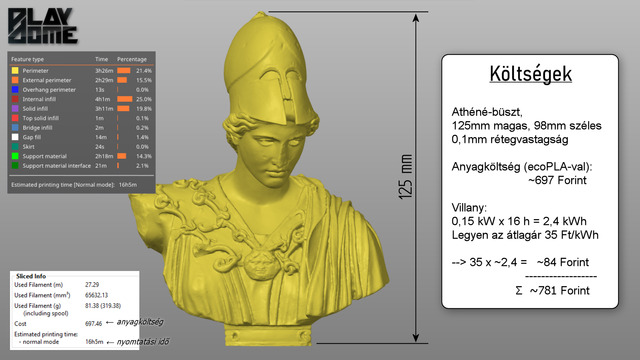
Task: Select the "Support material interface" label
Action: (x=57, y=166)
